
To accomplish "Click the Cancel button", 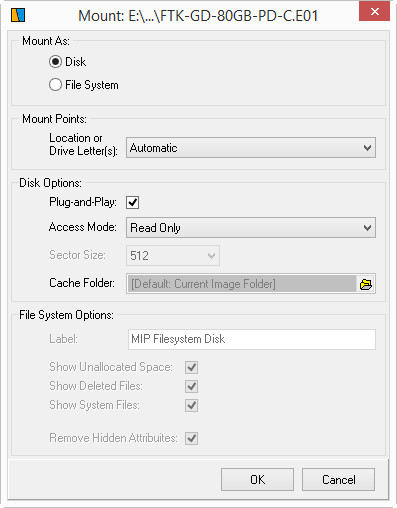I will coord(338,480).
